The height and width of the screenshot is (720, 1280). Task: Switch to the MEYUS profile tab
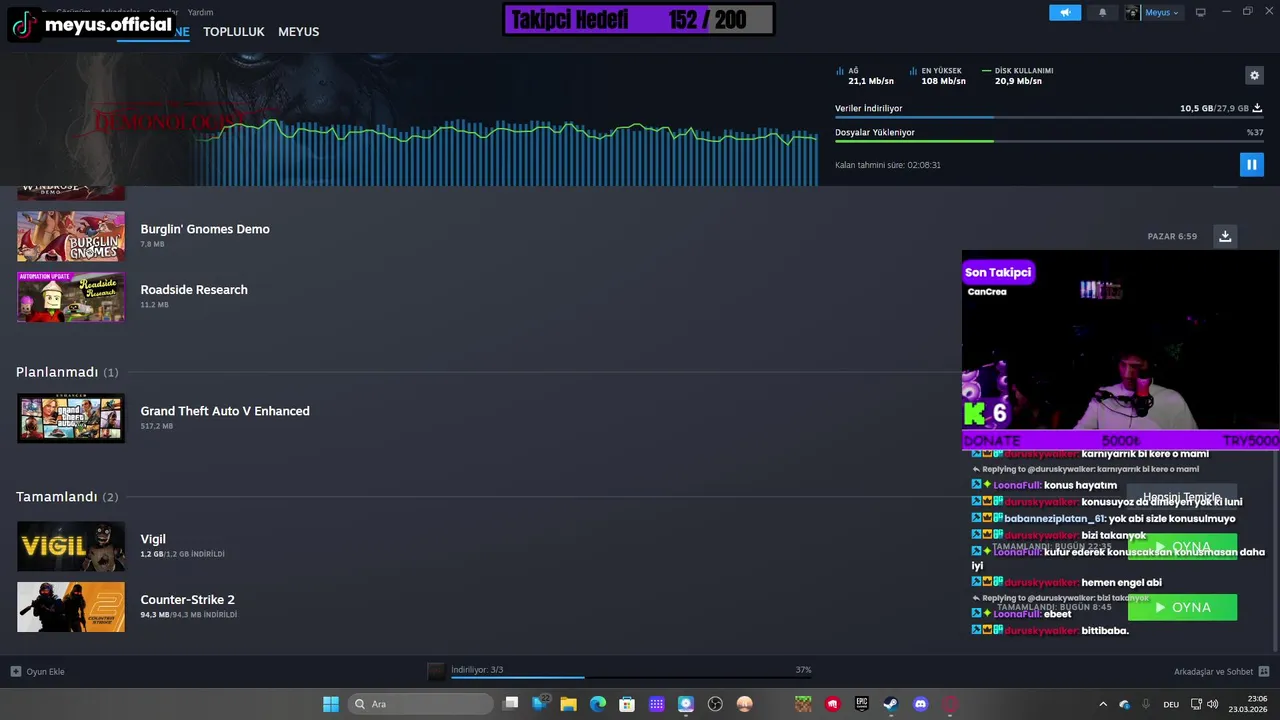[298, 32]
